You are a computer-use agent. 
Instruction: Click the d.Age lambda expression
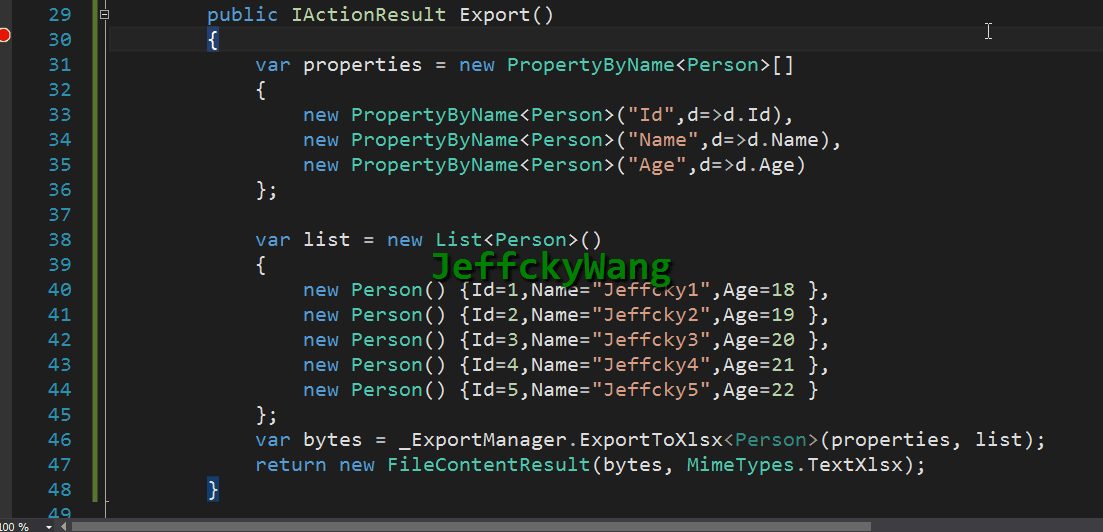[747, 165]
